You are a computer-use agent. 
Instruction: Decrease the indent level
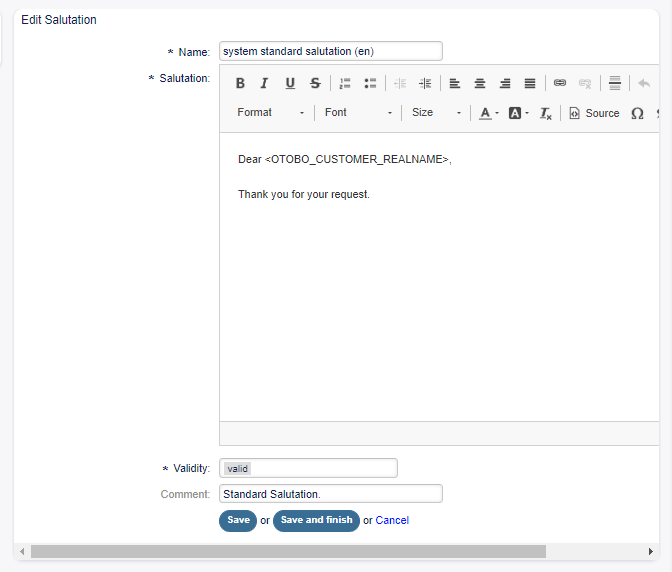(400, 83)
